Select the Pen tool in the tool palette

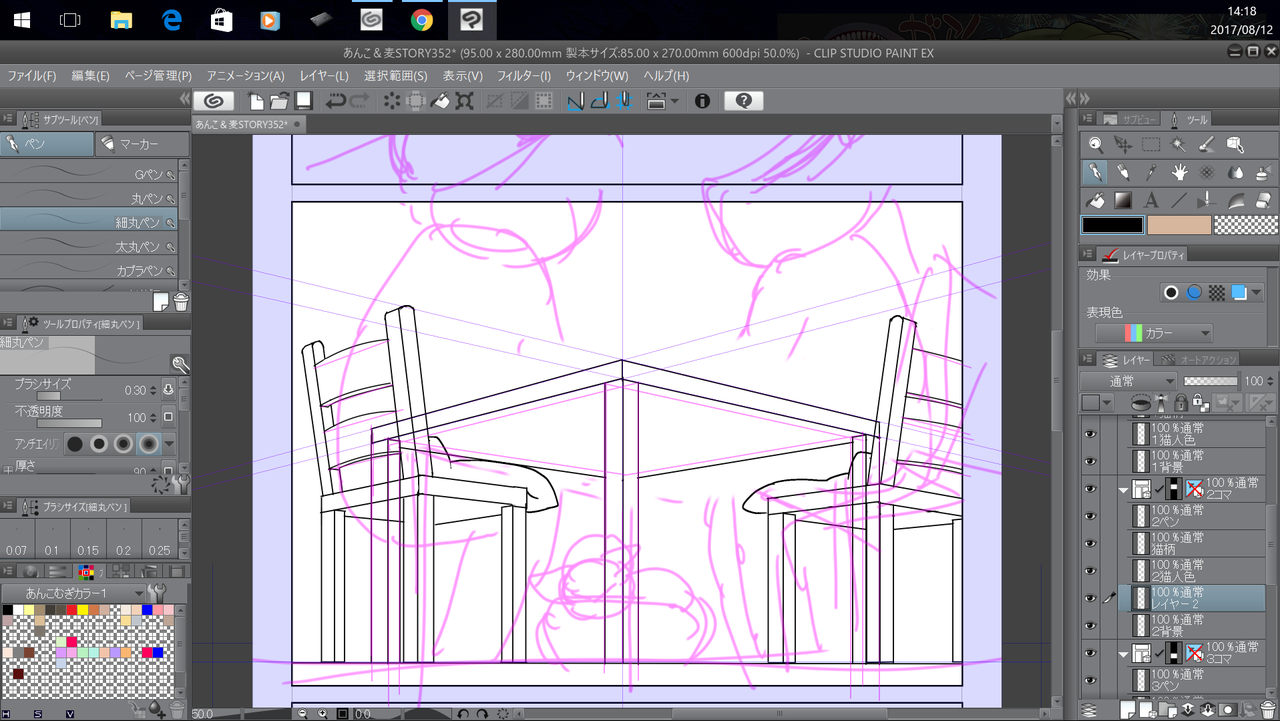tap(1097, 172)
